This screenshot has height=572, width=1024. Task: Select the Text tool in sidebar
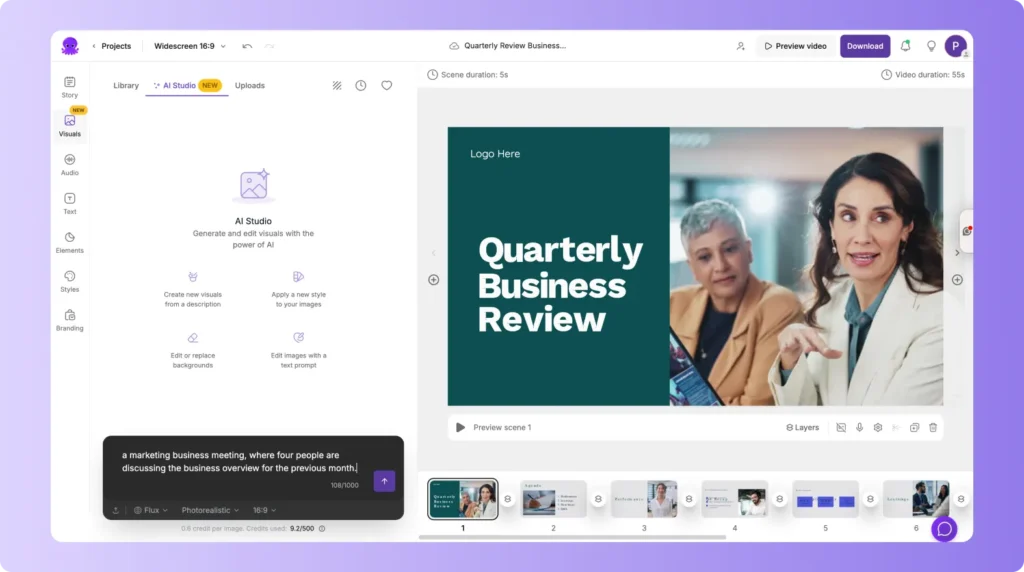click(69, 203)
